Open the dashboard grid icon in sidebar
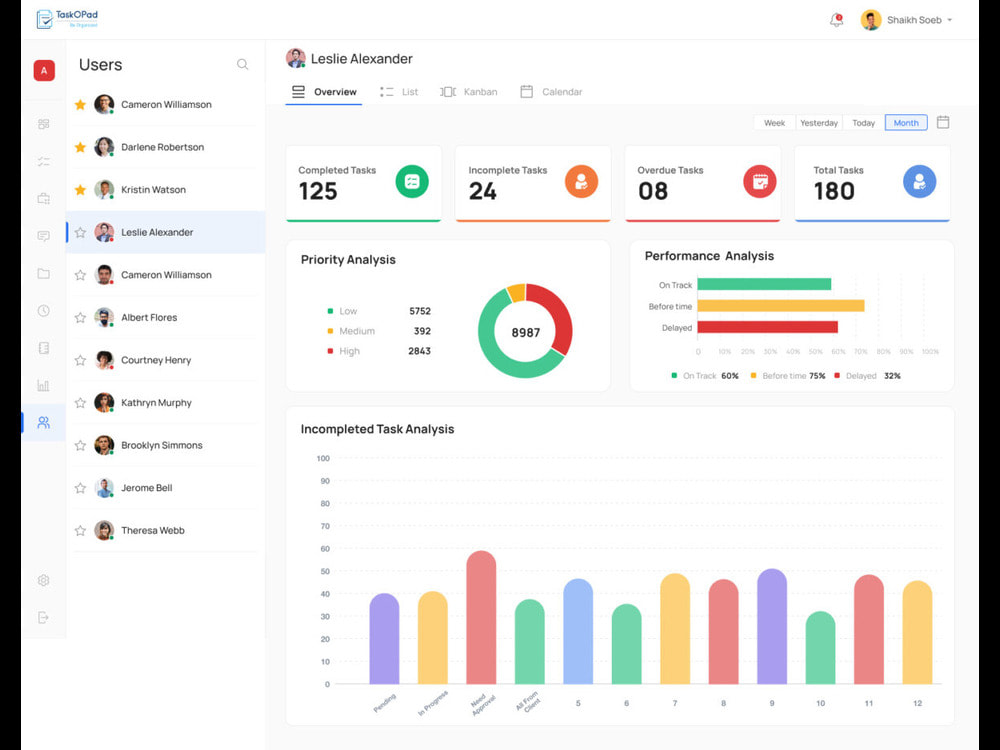 click(43, 124)
